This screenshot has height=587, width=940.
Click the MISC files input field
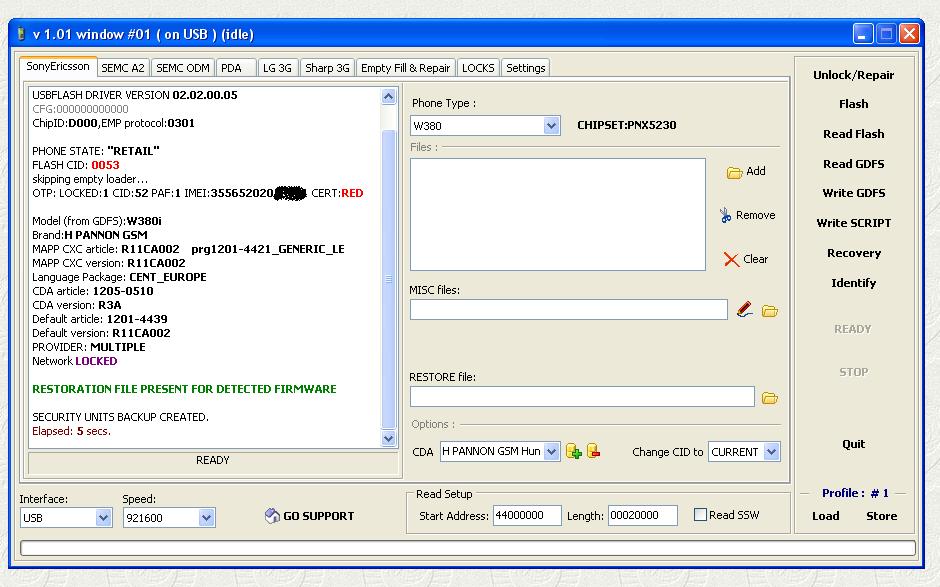(x=568, y=309)
